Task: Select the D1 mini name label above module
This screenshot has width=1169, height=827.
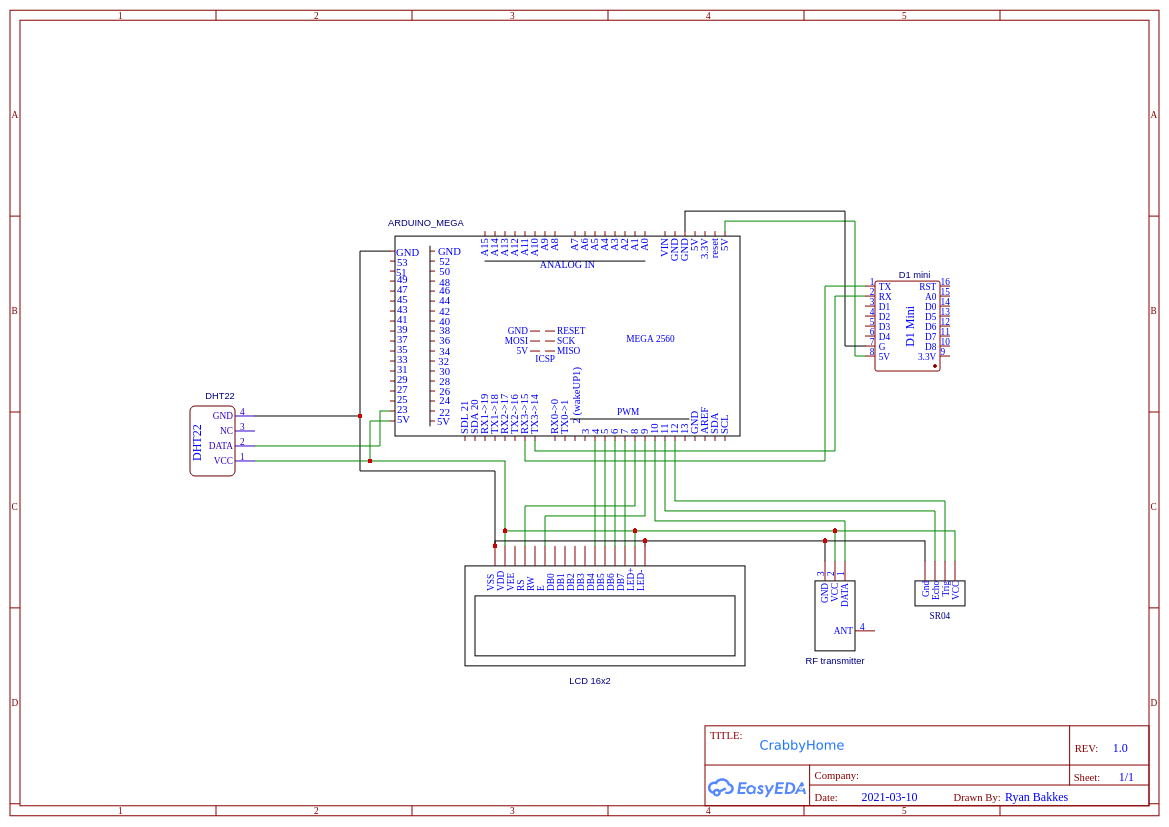Action: [914, 275]
